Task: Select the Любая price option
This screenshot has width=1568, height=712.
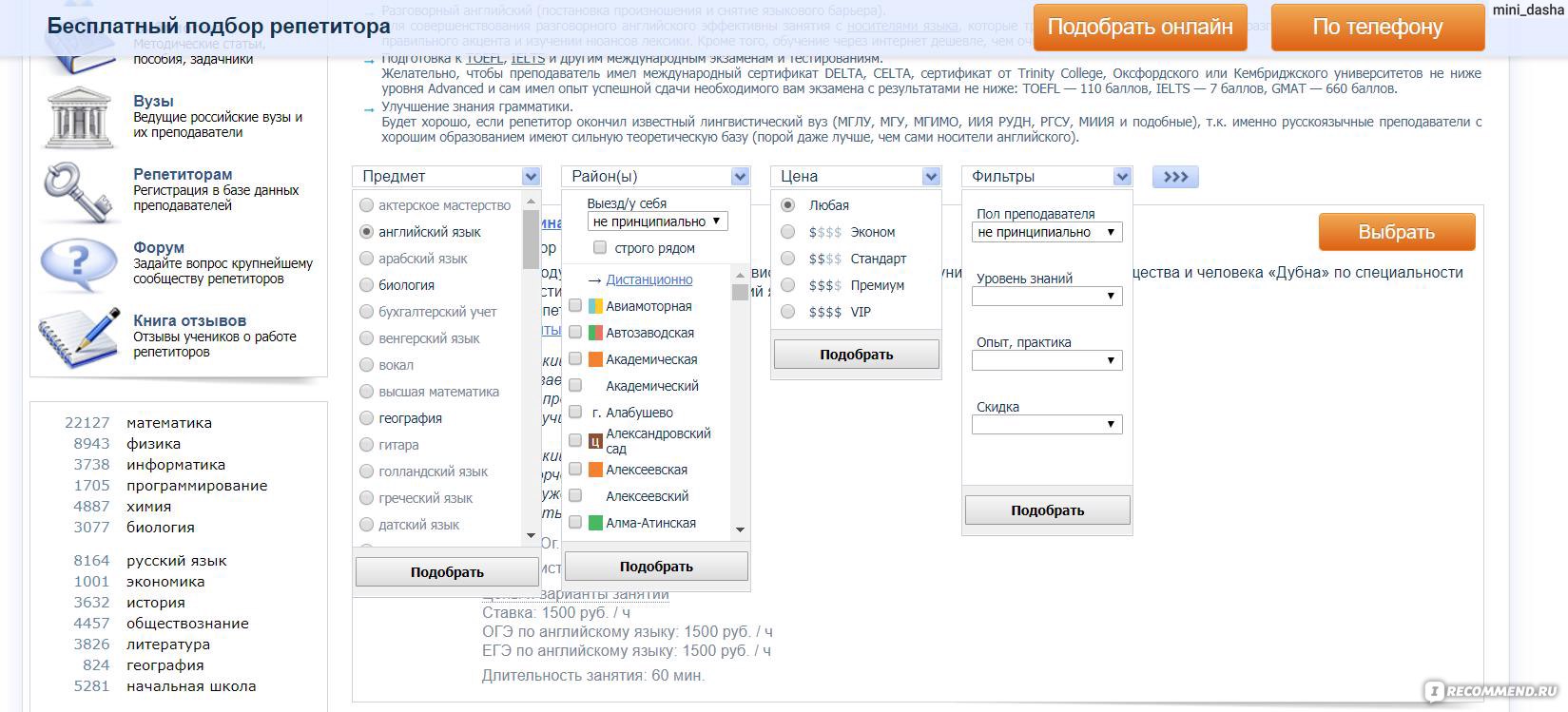Action: (787, 205)
